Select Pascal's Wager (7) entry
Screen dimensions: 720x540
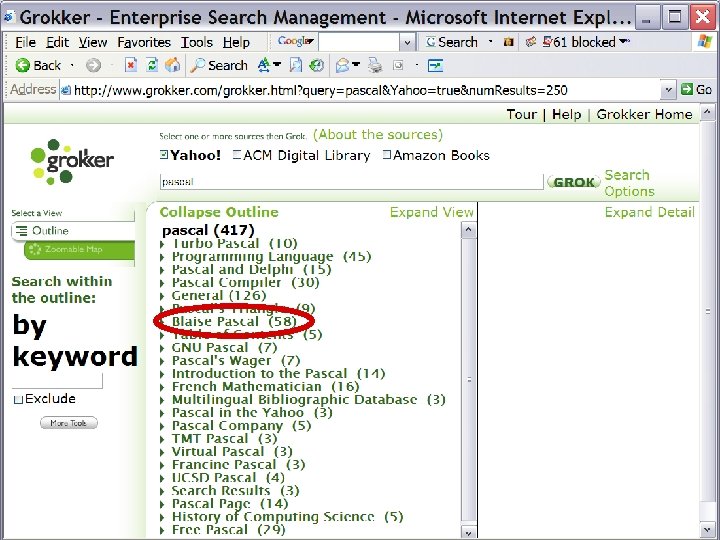point(236,360)
